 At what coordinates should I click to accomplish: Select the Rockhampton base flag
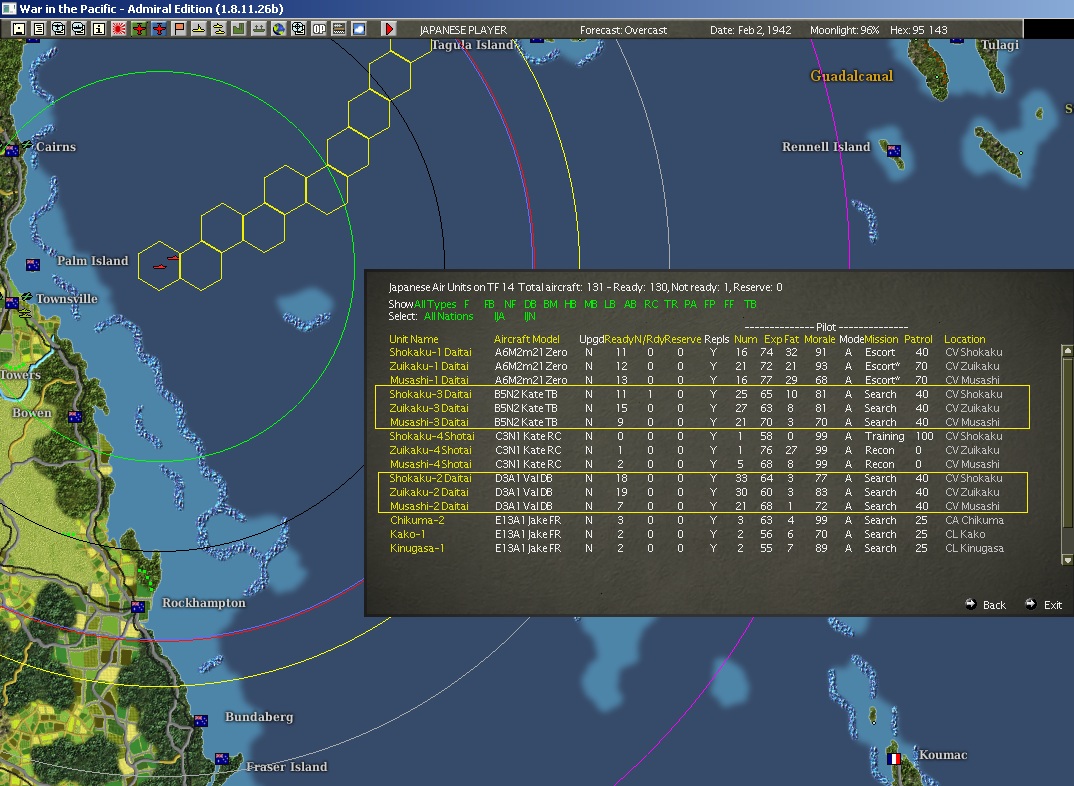click(x=138, y=607)
